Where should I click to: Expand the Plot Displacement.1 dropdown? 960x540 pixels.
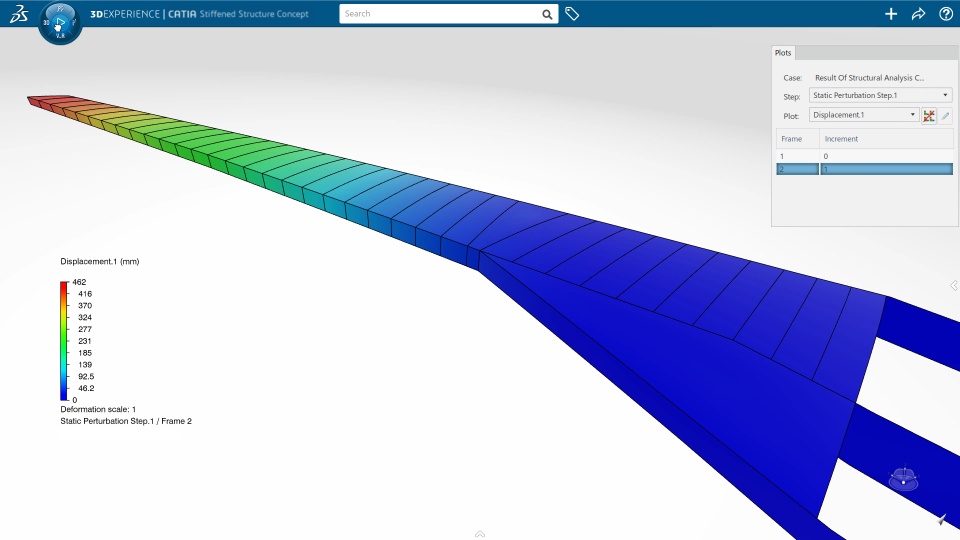(864, 114)
